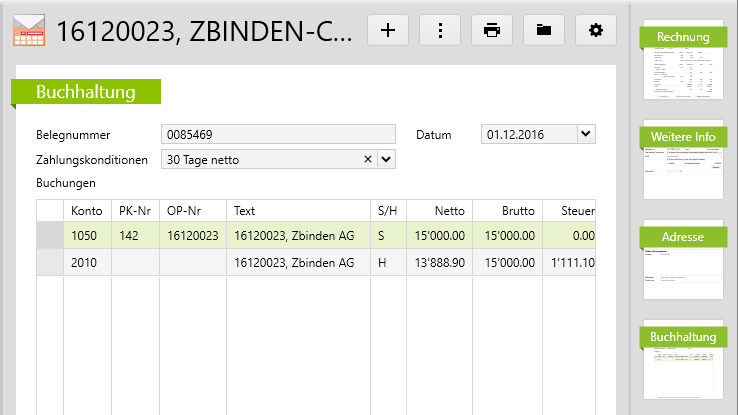Image resolution: width=738 pixels, height=415 pixels.
Task: Click the Netto cell showing 13'888.90
Action: [440, 262]
